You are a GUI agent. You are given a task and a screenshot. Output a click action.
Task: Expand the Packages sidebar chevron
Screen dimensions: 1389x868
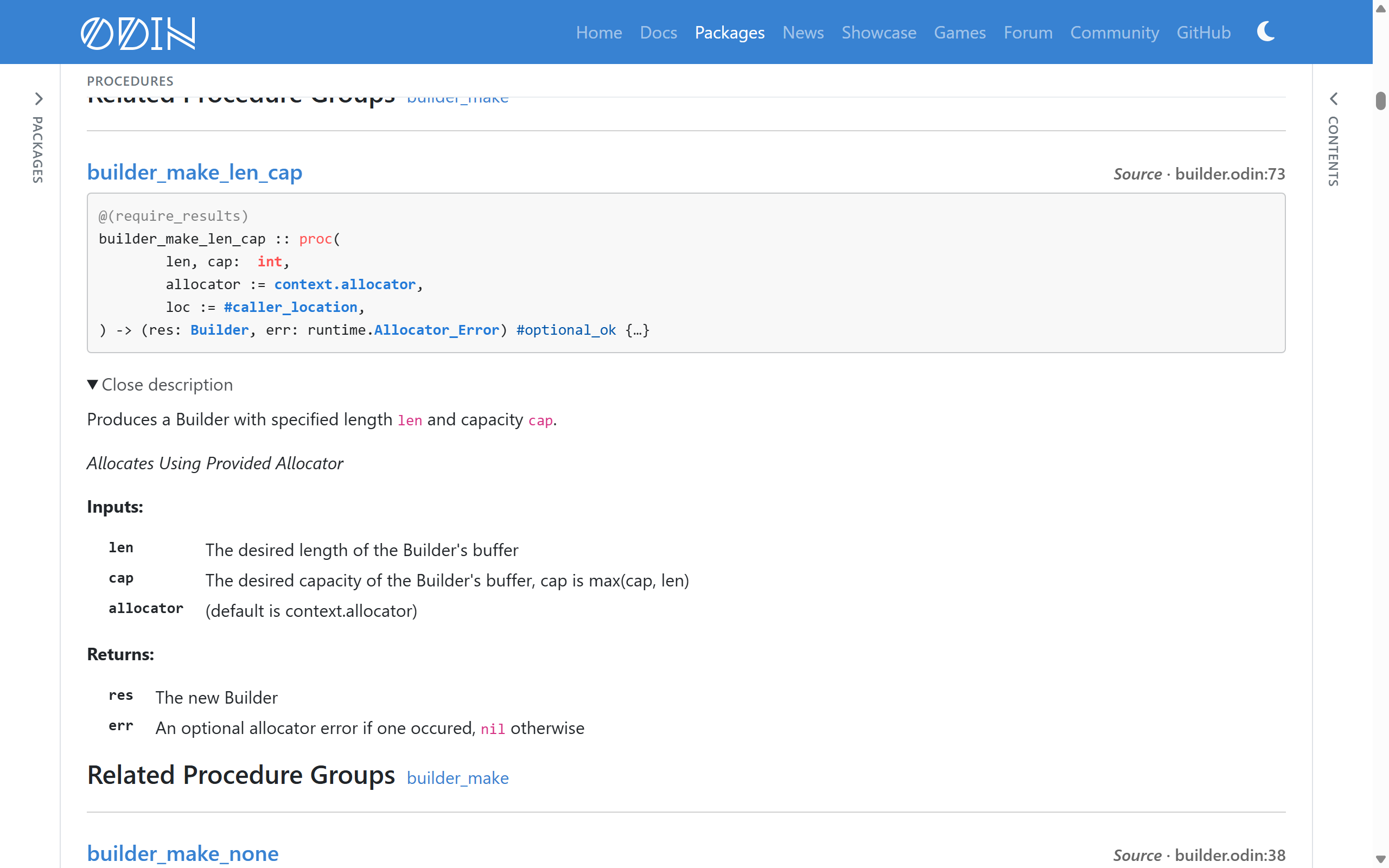coord(39,99)
